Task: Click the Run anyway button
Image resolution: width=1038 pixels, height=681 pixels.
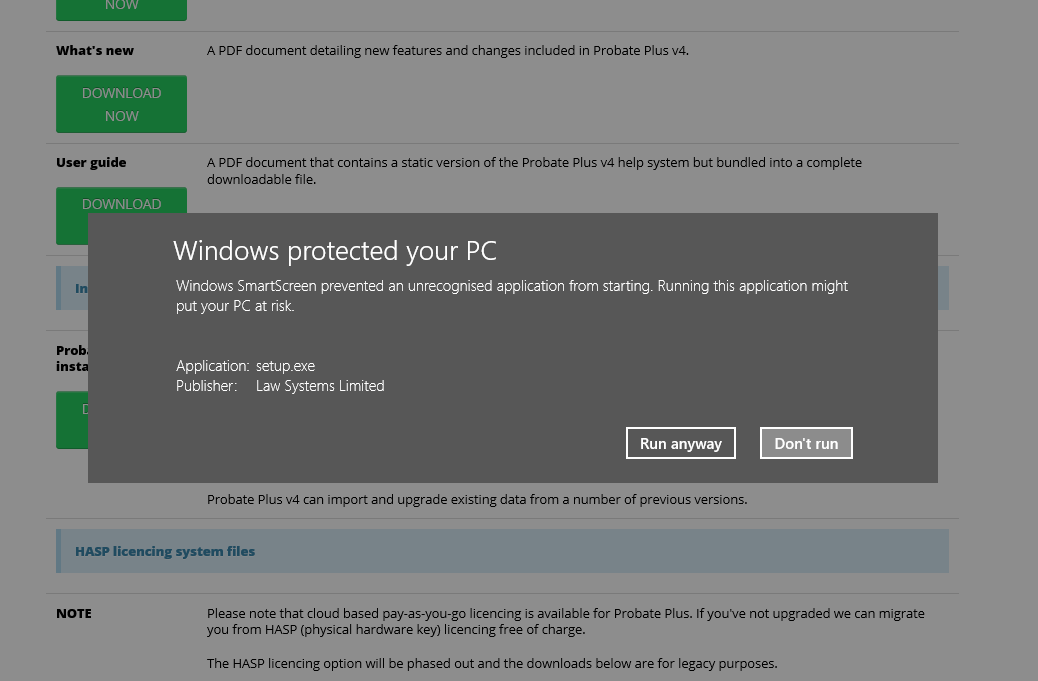Action: pyautogui.click(x=680, y=443)
